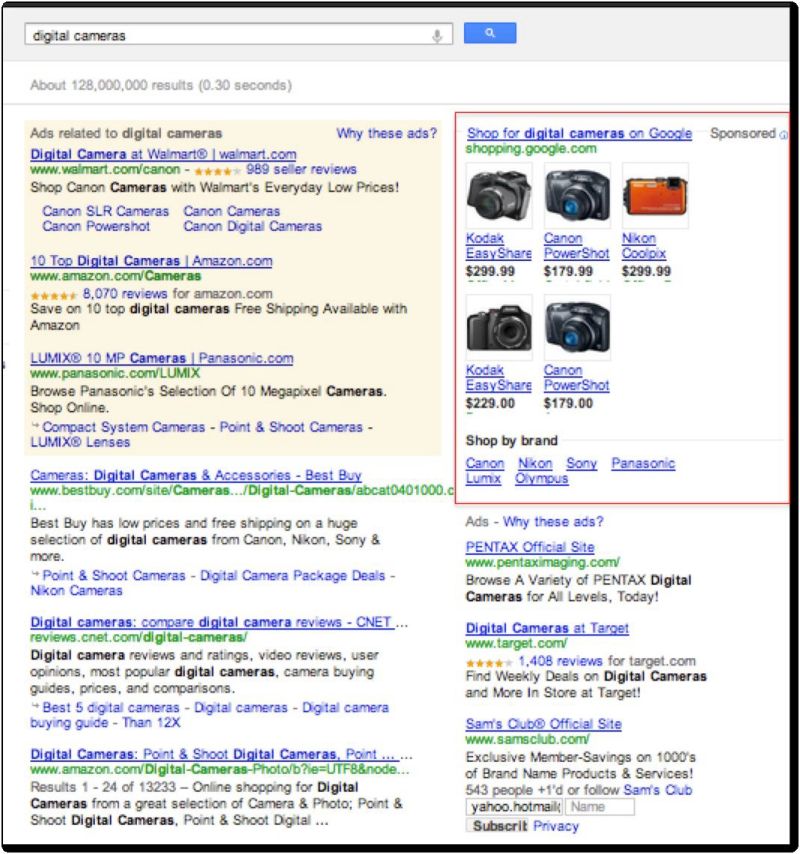Select Olympus under Shop by brand
This screenshot has width=800, height=854.
coord(542,478)
